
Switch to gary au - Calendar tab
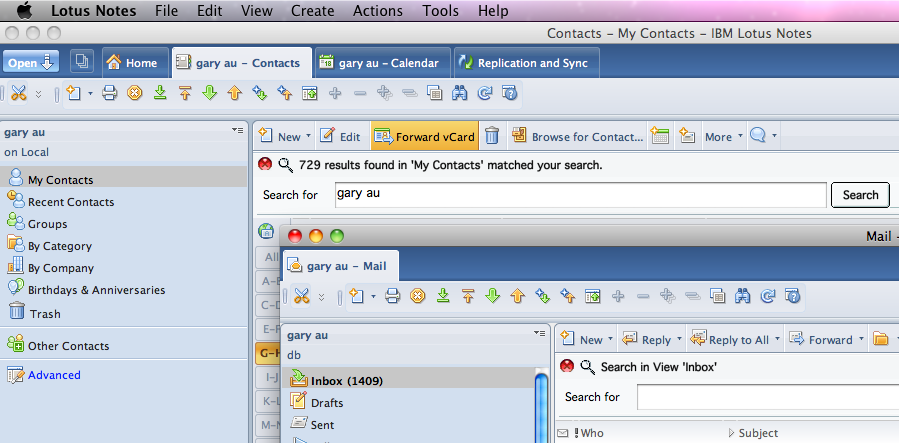tap(382, 63)
